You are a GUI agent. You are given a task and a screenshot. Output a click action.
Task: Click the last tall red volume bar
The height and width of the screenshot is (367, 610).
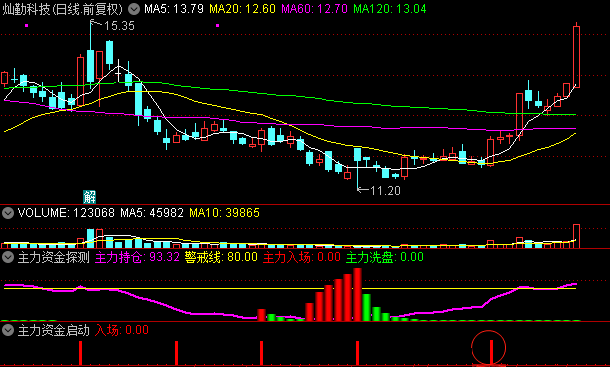coord(576,236)
